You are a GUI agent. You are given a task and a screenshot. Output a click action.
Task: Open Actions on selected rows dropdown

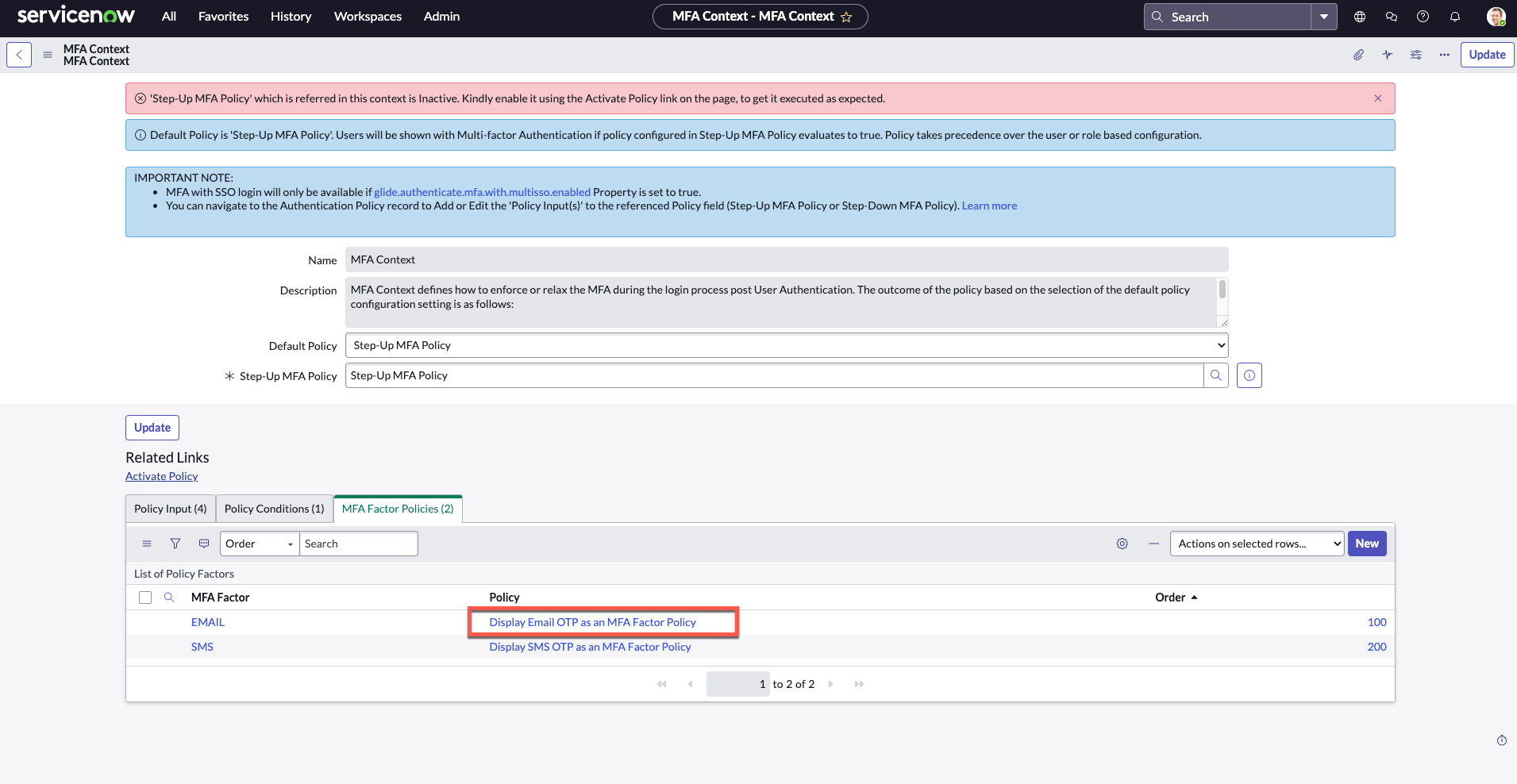click(1257, 544)
